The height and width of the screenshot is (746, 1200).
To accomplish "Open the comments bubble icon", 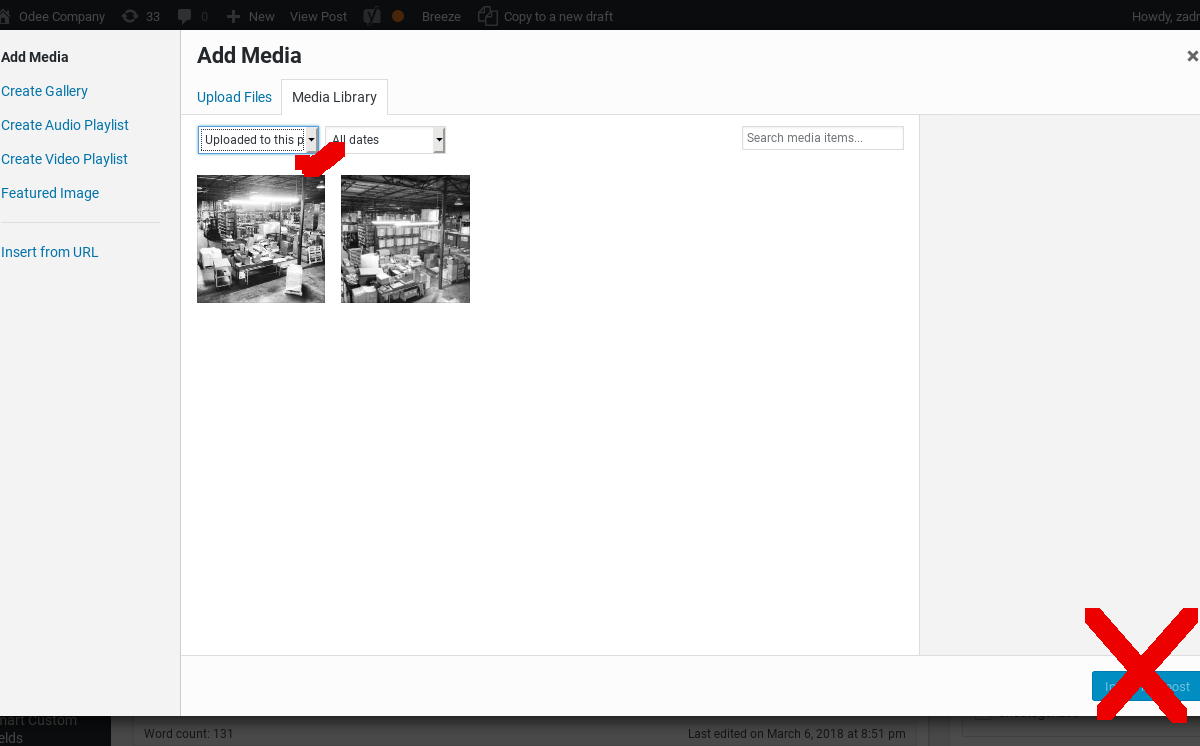I will click(184, 16).
